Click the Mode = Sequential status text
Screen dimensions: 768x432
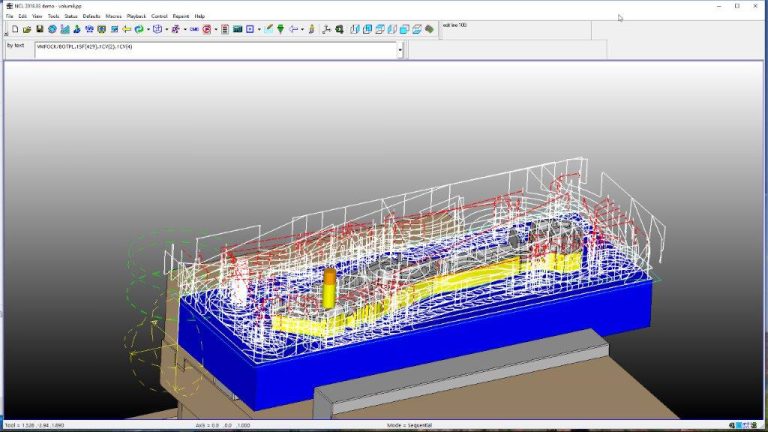(409, 425)
